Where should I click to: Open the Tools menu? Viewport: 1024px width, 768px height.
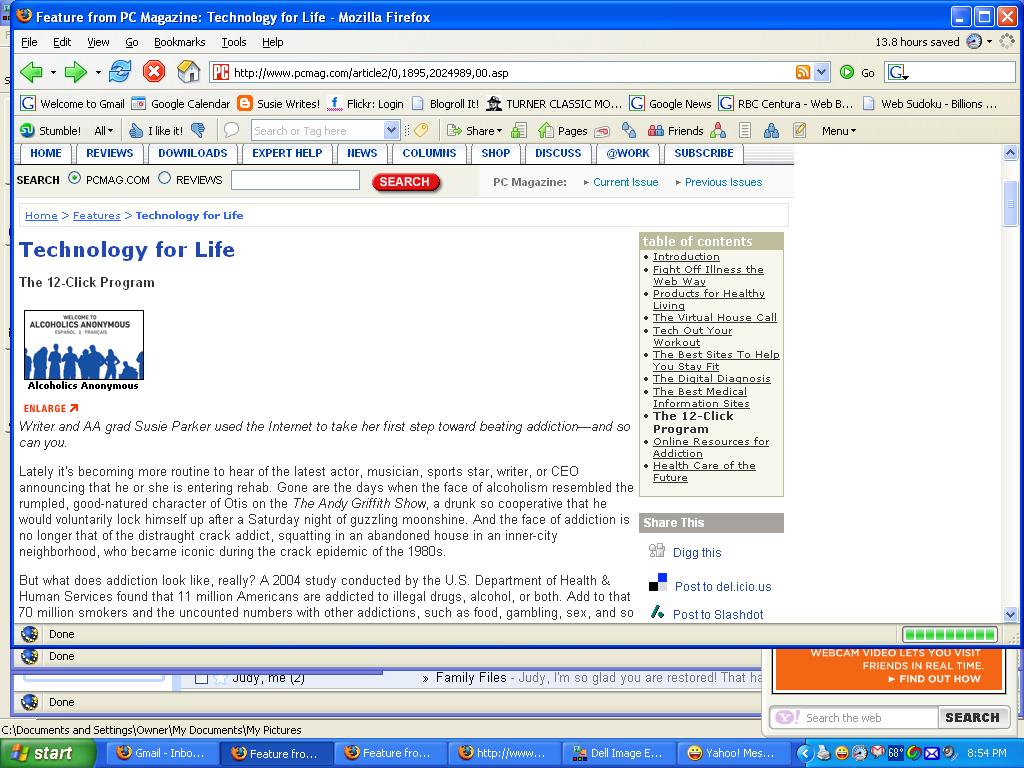click(234, 42)
